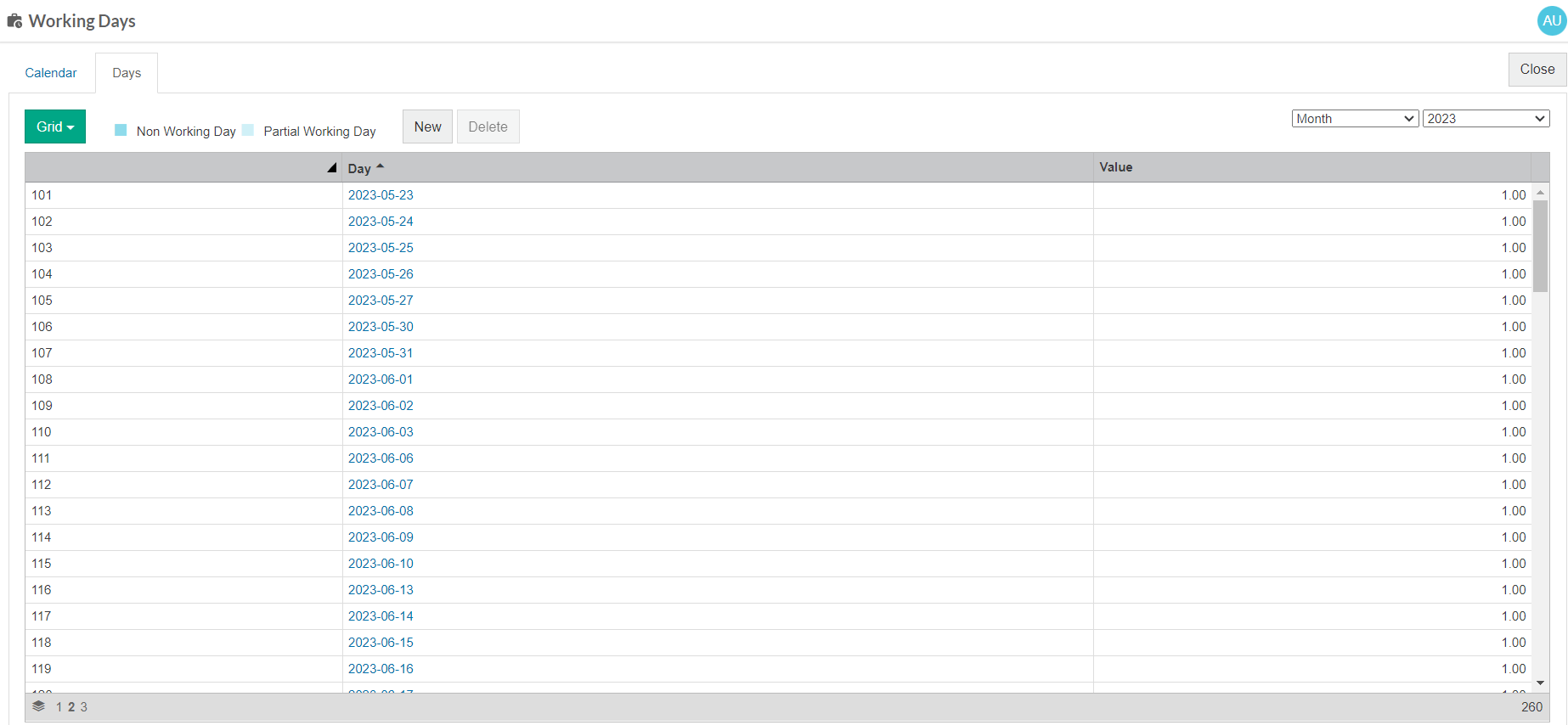This screenshot has width=1568, height=725.
Task: Click the triangle corner icon in the grid header
Action: 331,168
